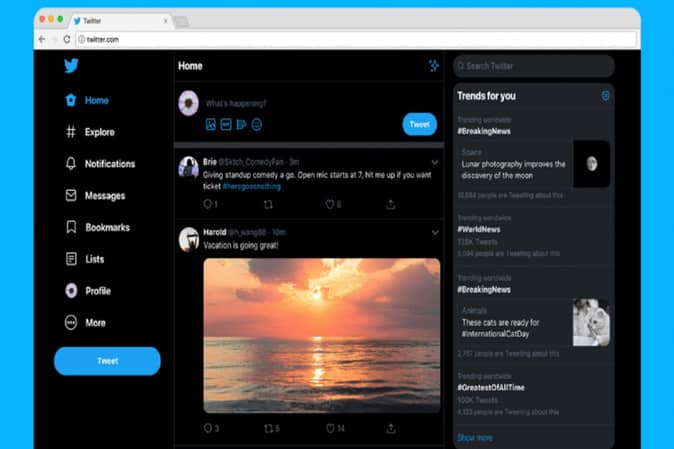The width and height of the screenshot is (674, 449).
Task: Click Show more under trends
Action: click(x=475, y=437)
